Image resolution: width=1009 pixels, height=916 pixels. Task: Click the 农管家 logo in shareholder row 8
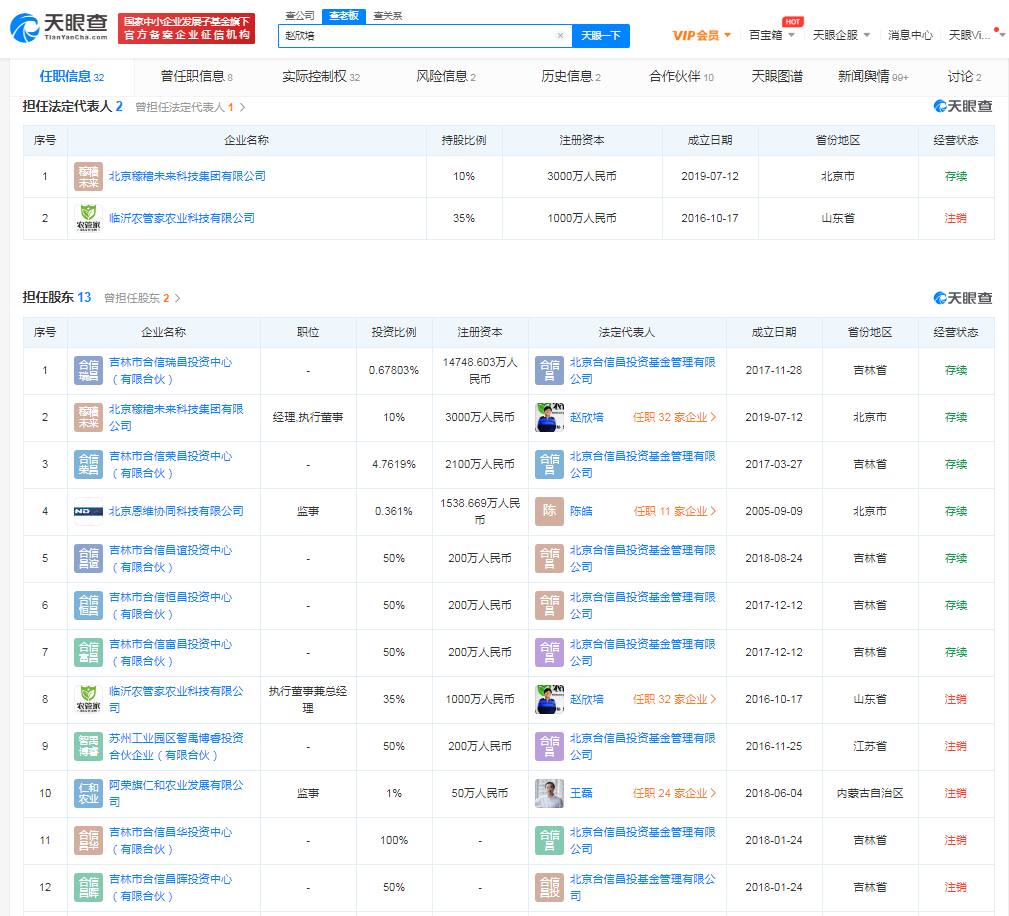click(x=88, y=700)
